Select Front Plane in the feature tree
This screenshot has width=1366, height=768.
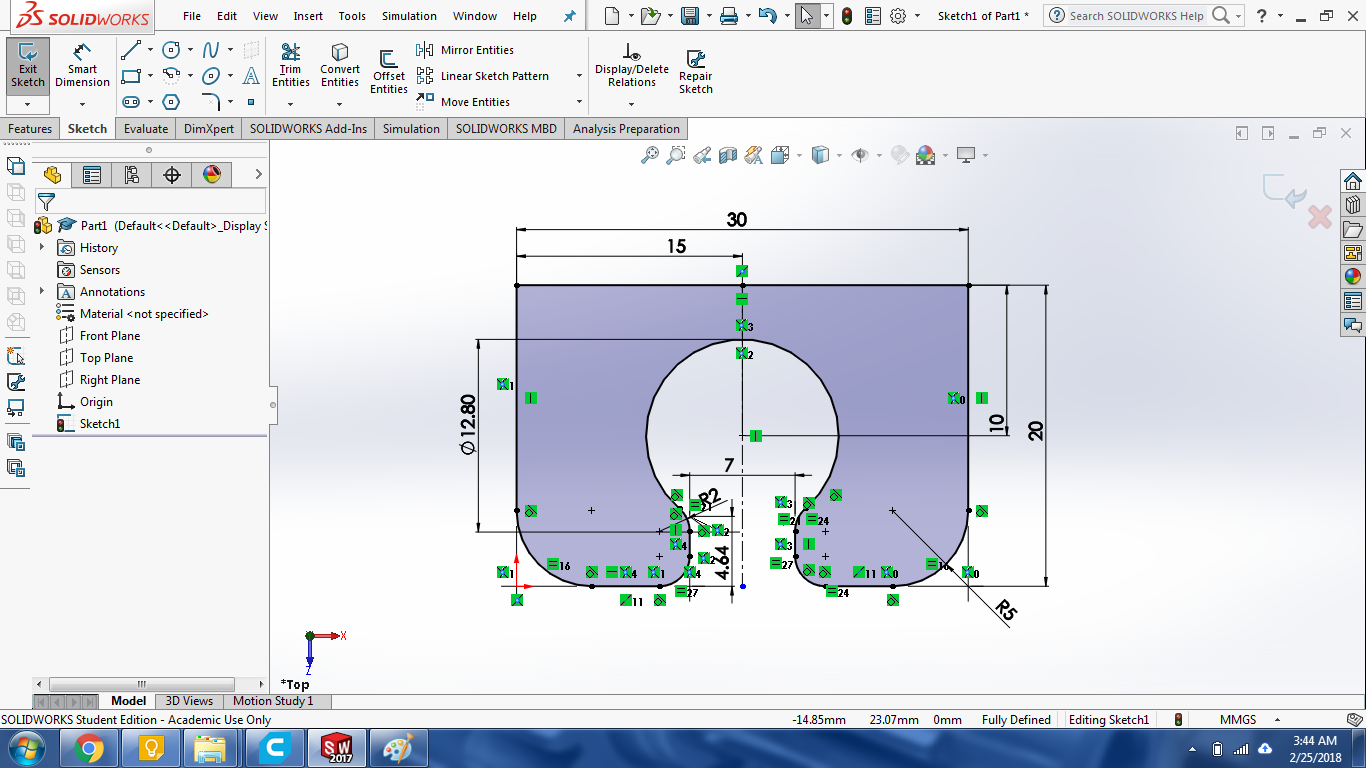point(110,336)
